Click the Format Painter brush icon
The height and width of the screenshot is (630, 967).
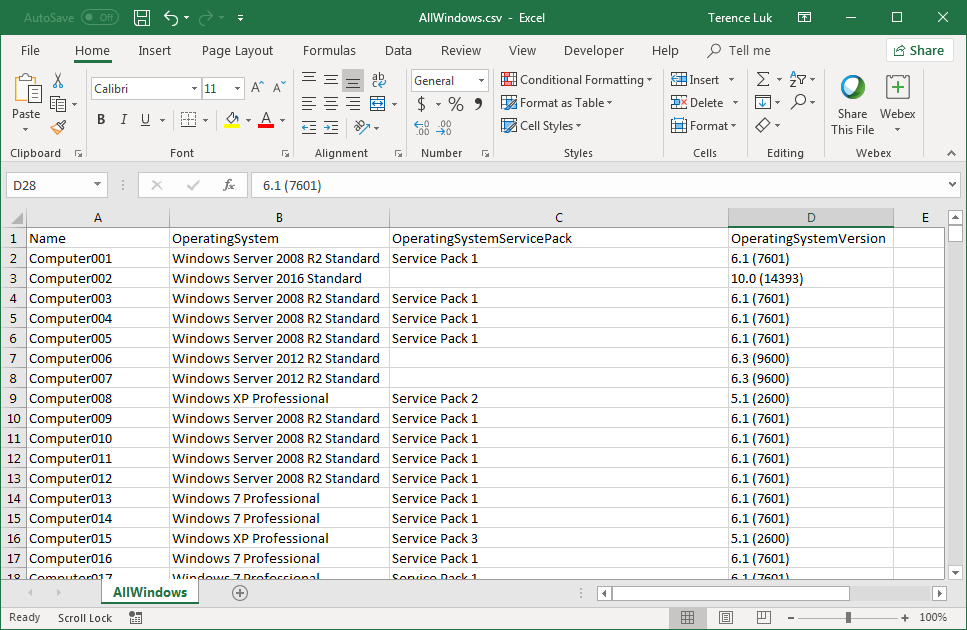(58, 128)
